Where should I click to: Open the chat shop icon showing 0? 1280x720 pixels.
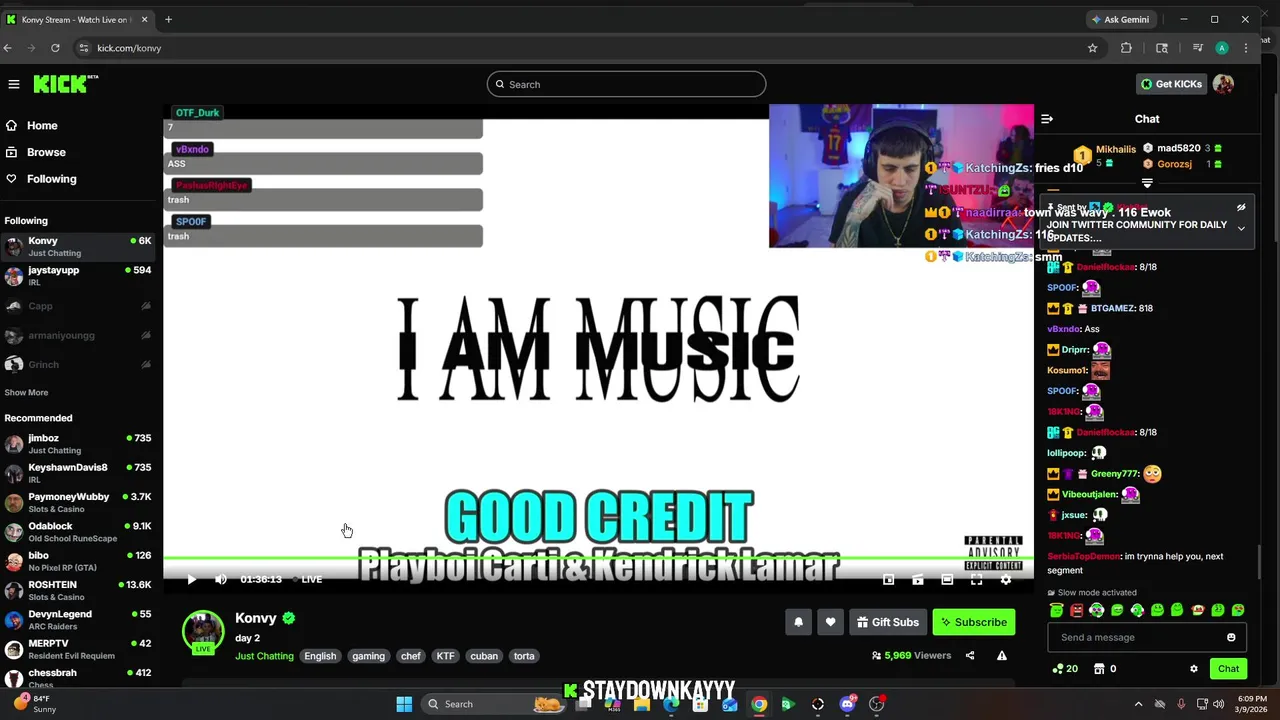click(x=1105, y=669)
